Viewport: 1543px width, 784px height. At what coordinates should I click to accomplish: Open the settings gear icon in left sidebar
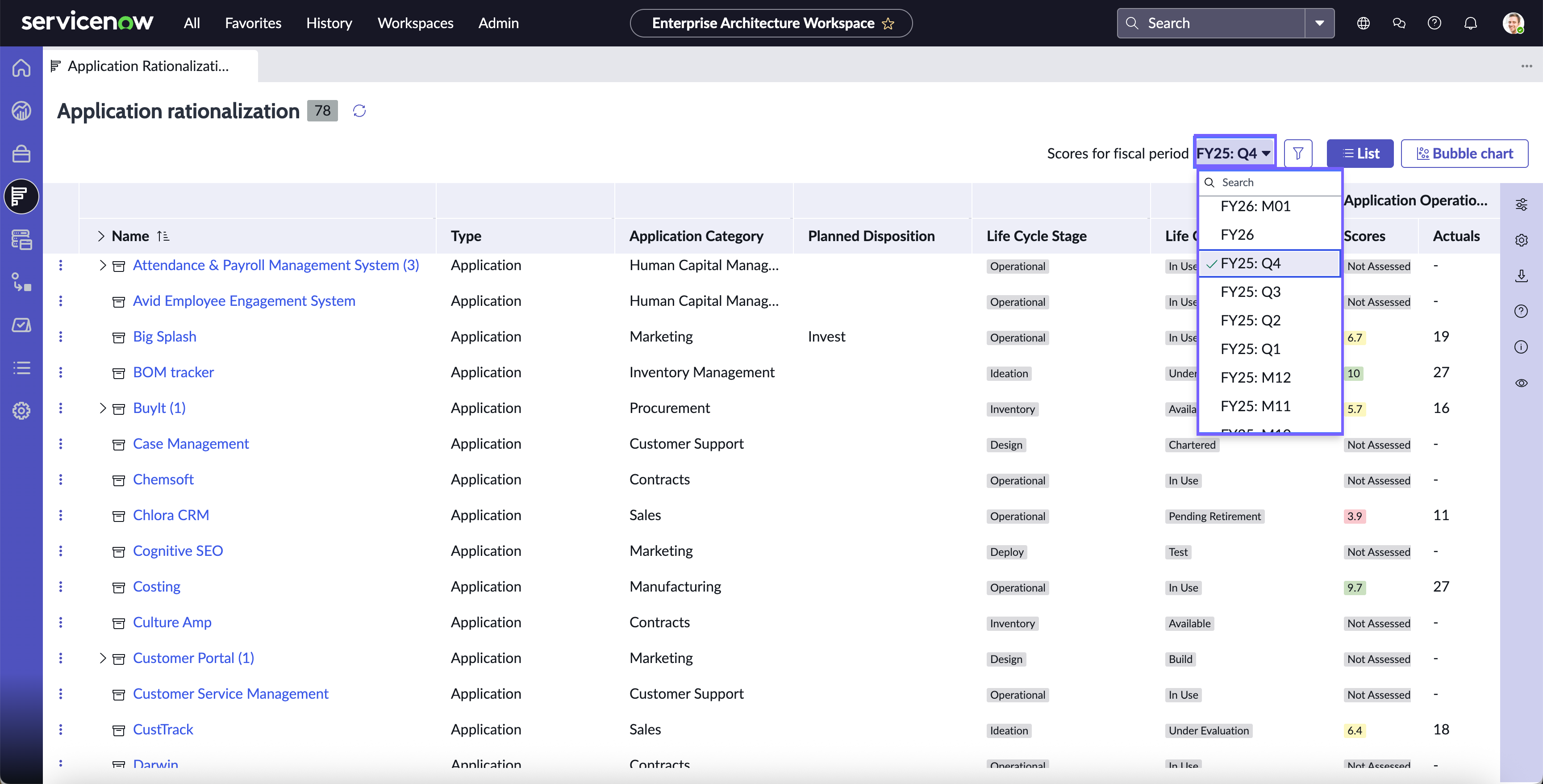[21, 410]
